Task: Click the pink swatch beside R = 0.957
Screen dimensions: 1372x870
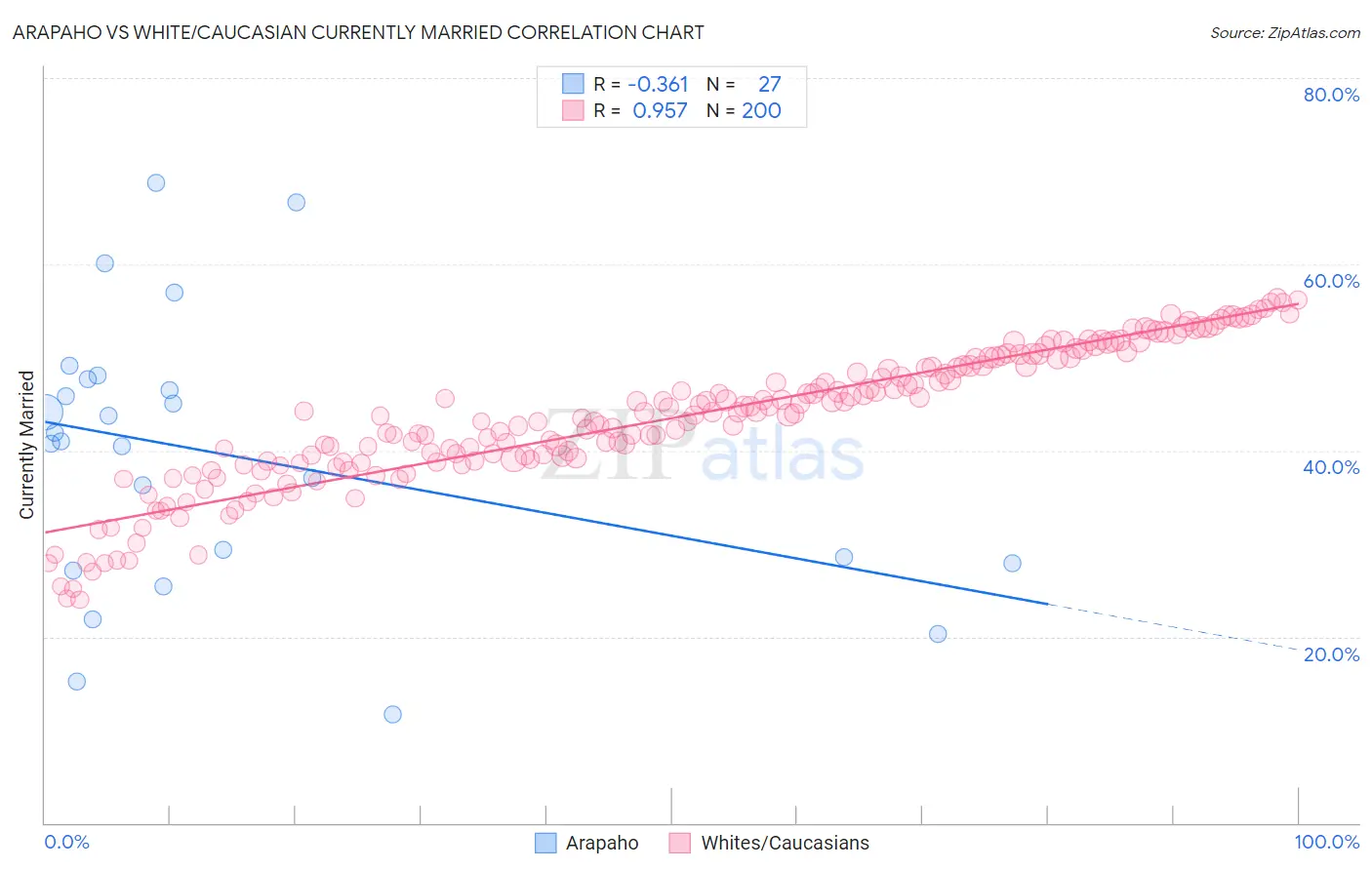Action: pyautogui.click(x=573, y=110)
